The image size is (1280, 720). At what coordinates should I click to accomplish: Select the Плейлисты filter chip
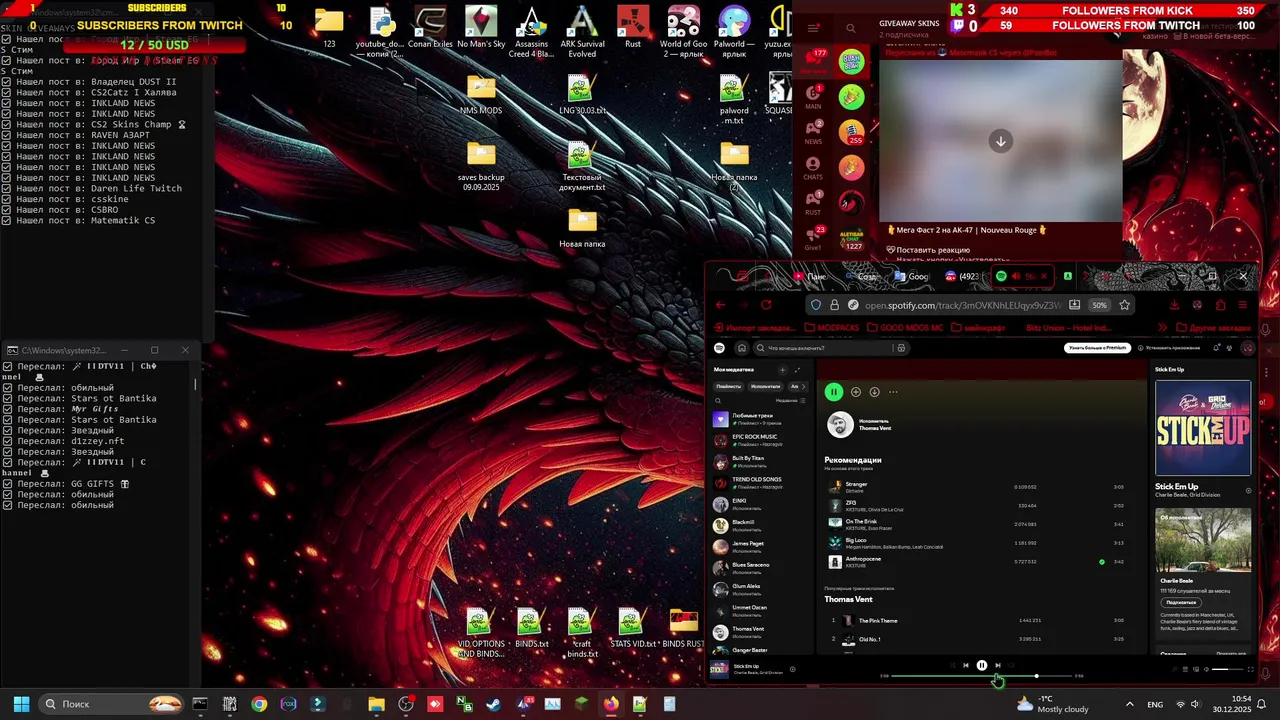tap(729, 386)
